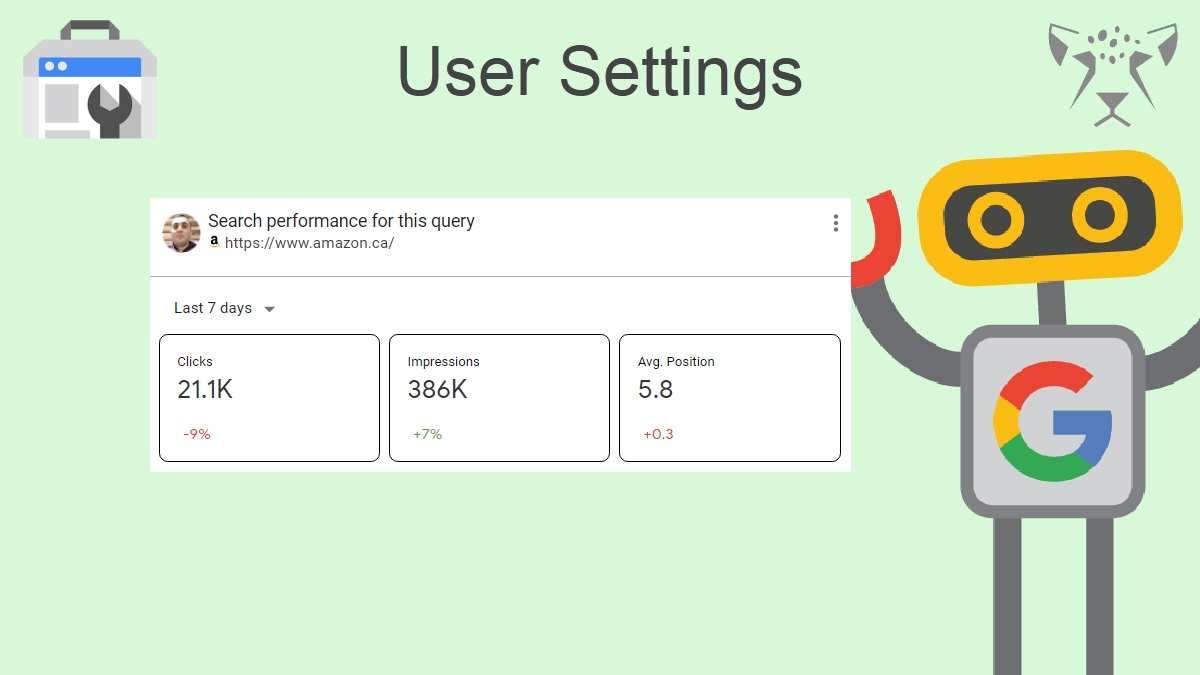Click the User Settings title text

pyautogui.click(x=599, y=72)
